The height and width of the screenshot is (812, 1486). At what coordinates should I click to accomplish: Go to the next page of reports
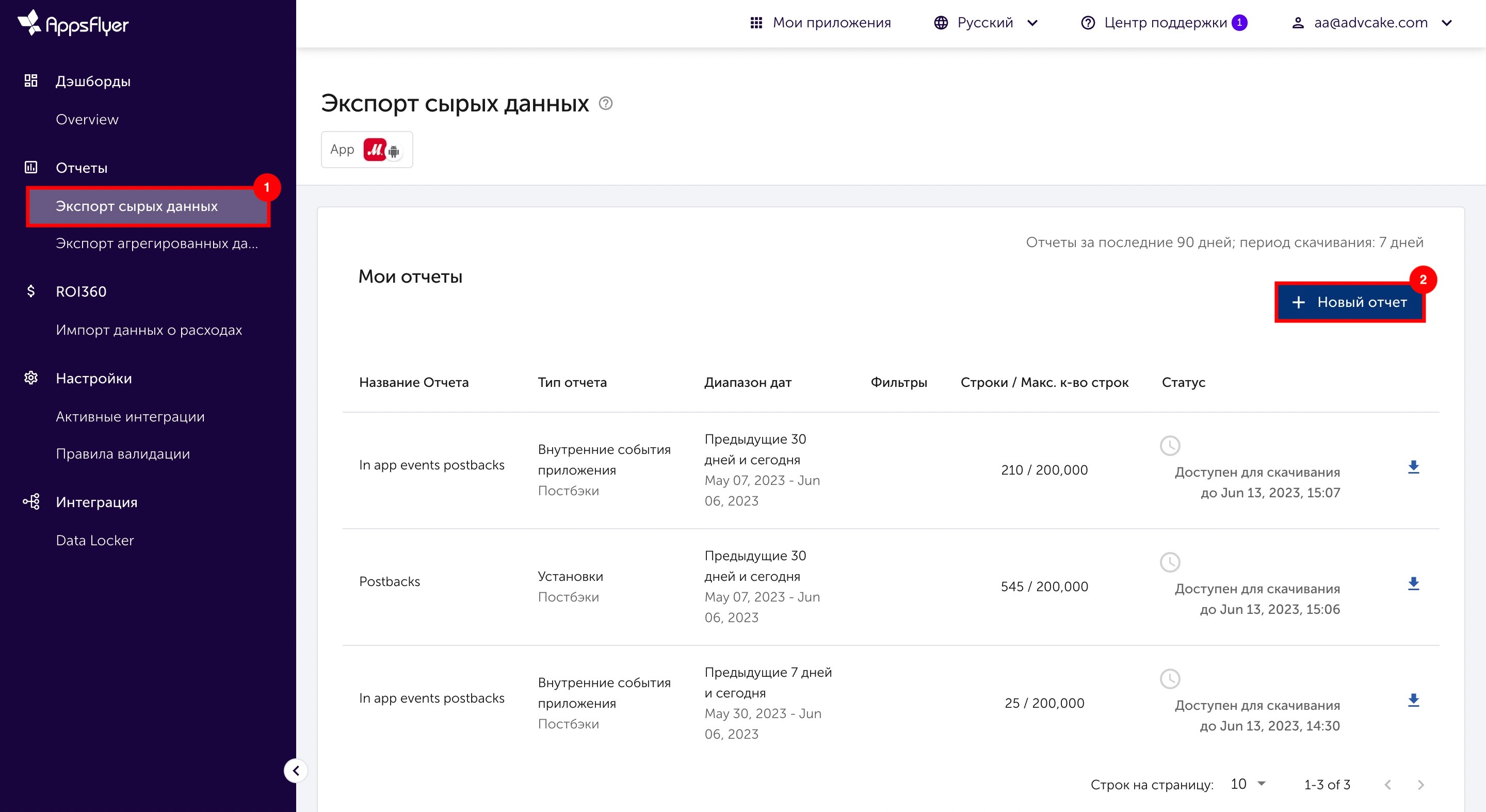click(1420, 784)
